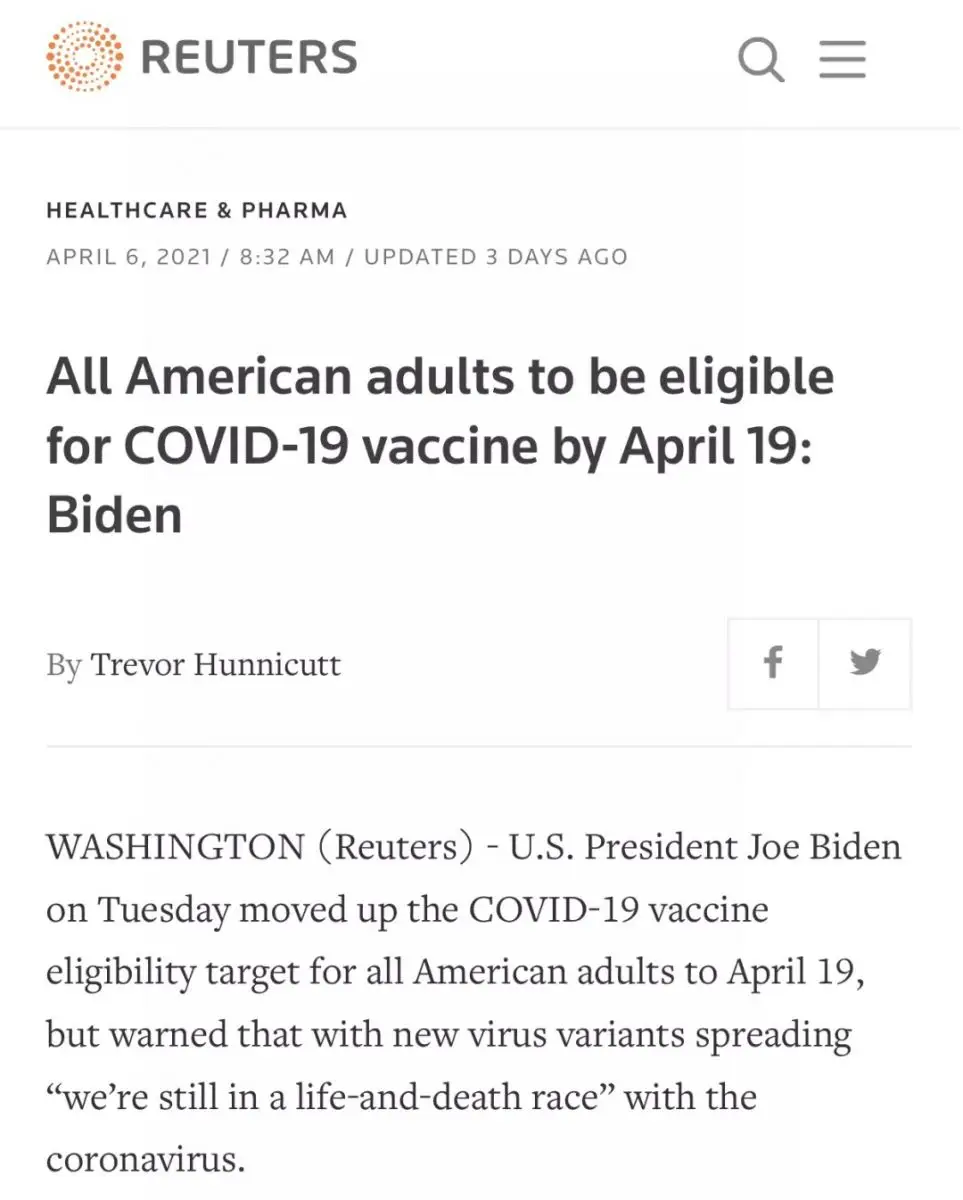This screenshot has height=1200, width=963.
Task: Open author Trevor Hunnicutt's profile link
Action: coord(216,665)
